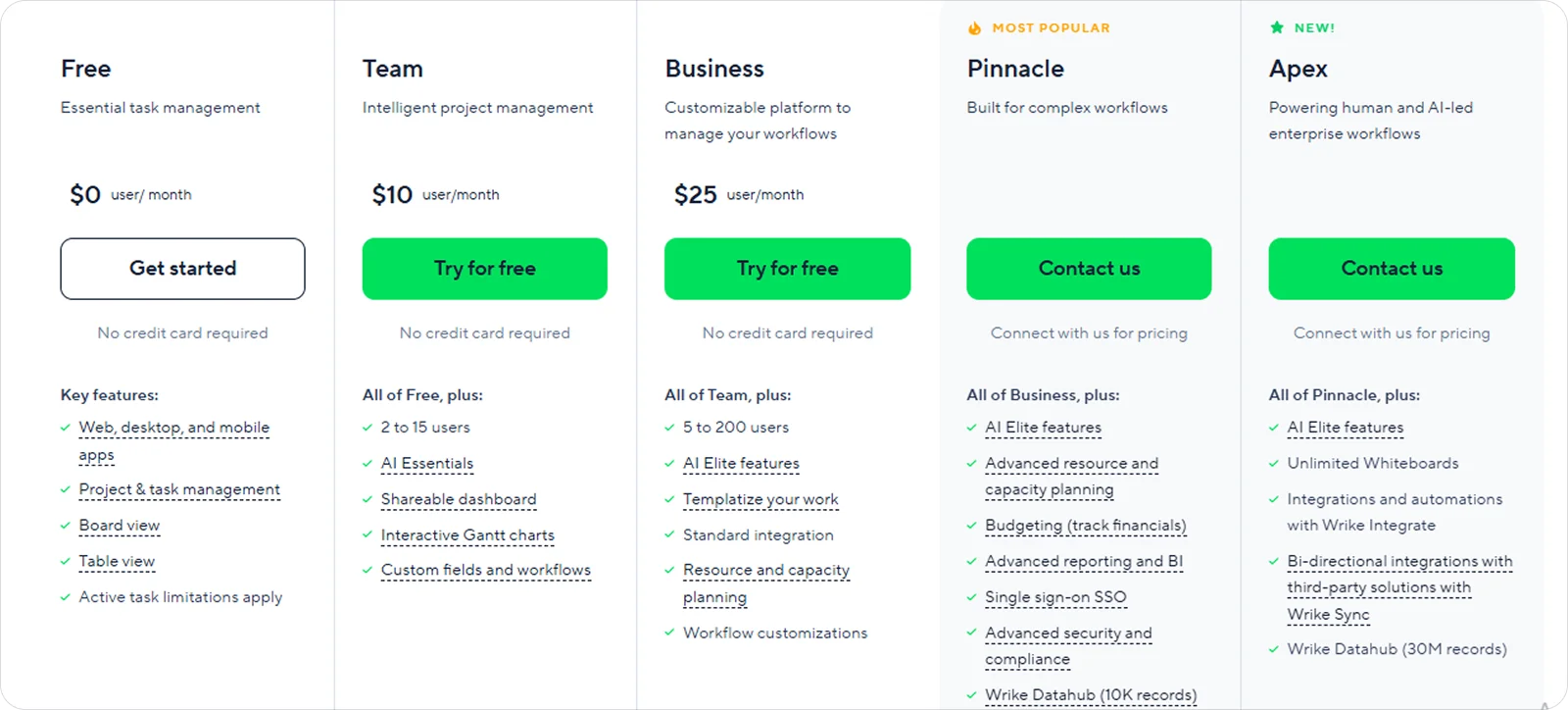
Task: Click the checkmark beside AI Essentials
Action: (x=367, y=463)
